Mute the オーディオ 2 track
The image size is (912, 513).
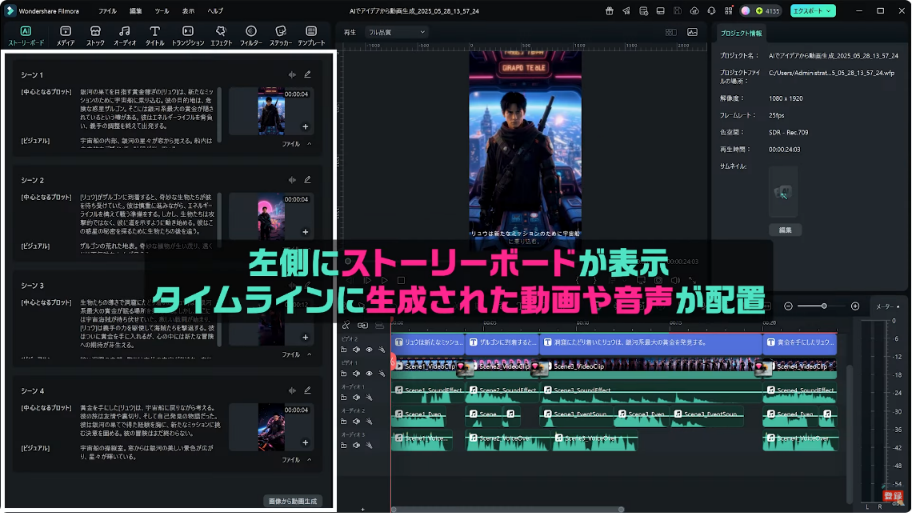(357, 421)
